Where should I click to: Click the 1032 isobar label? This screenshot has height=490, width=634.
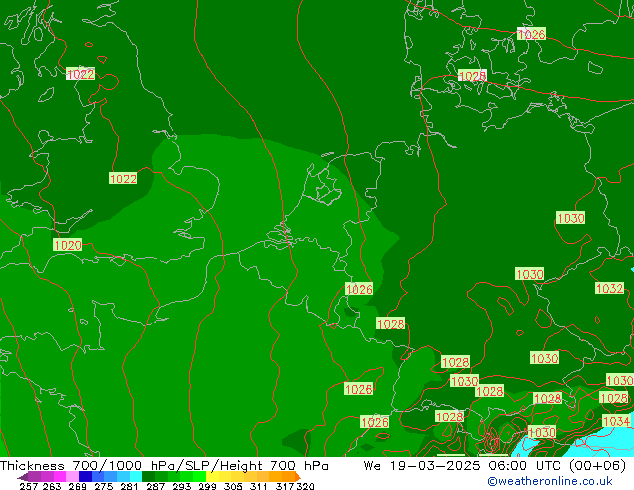(x=609, y=288)
